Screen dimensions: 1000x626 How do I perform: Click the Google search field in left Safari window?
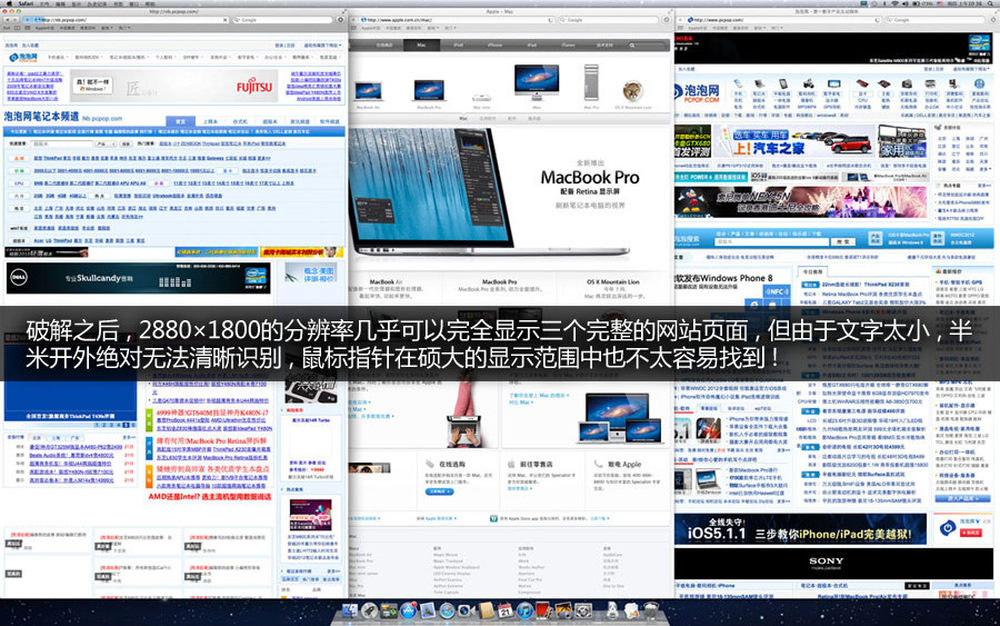coord(282,20)
